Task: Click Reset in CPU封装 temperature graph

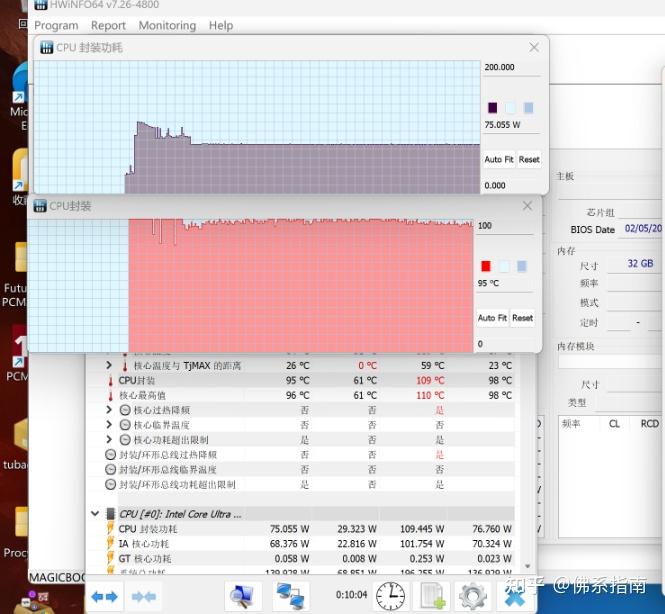Action: 522,318
